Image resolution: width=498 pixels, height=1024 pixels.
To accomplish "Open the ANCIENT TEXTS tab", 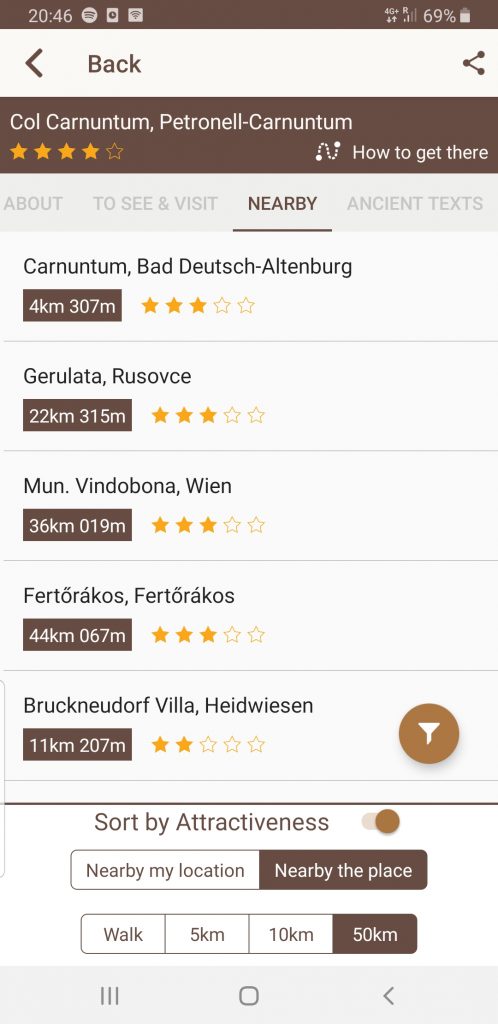I will [x=415, y=204].
